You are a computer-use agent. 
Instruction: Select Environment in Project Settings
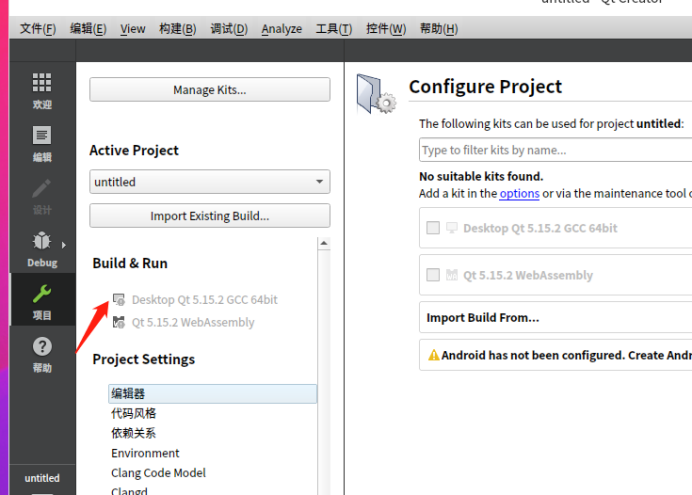145,453
